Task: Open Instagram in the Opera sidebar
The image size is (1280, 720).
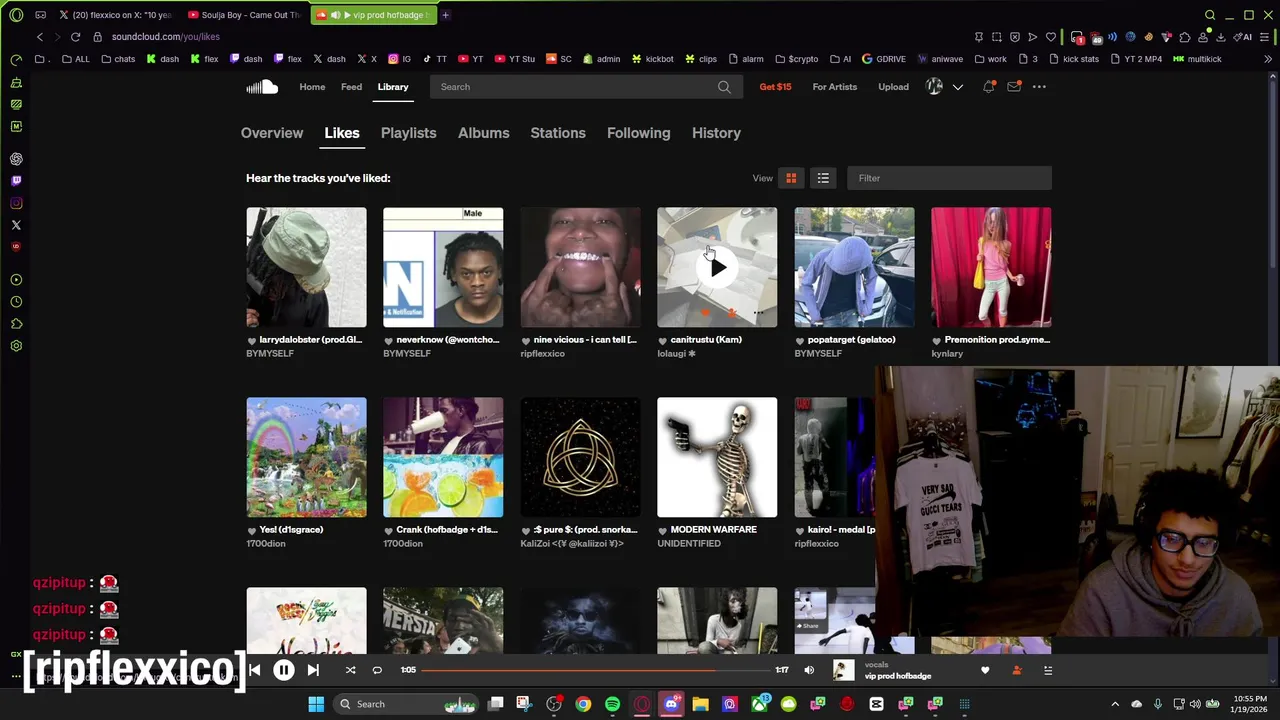Action: 16,203
